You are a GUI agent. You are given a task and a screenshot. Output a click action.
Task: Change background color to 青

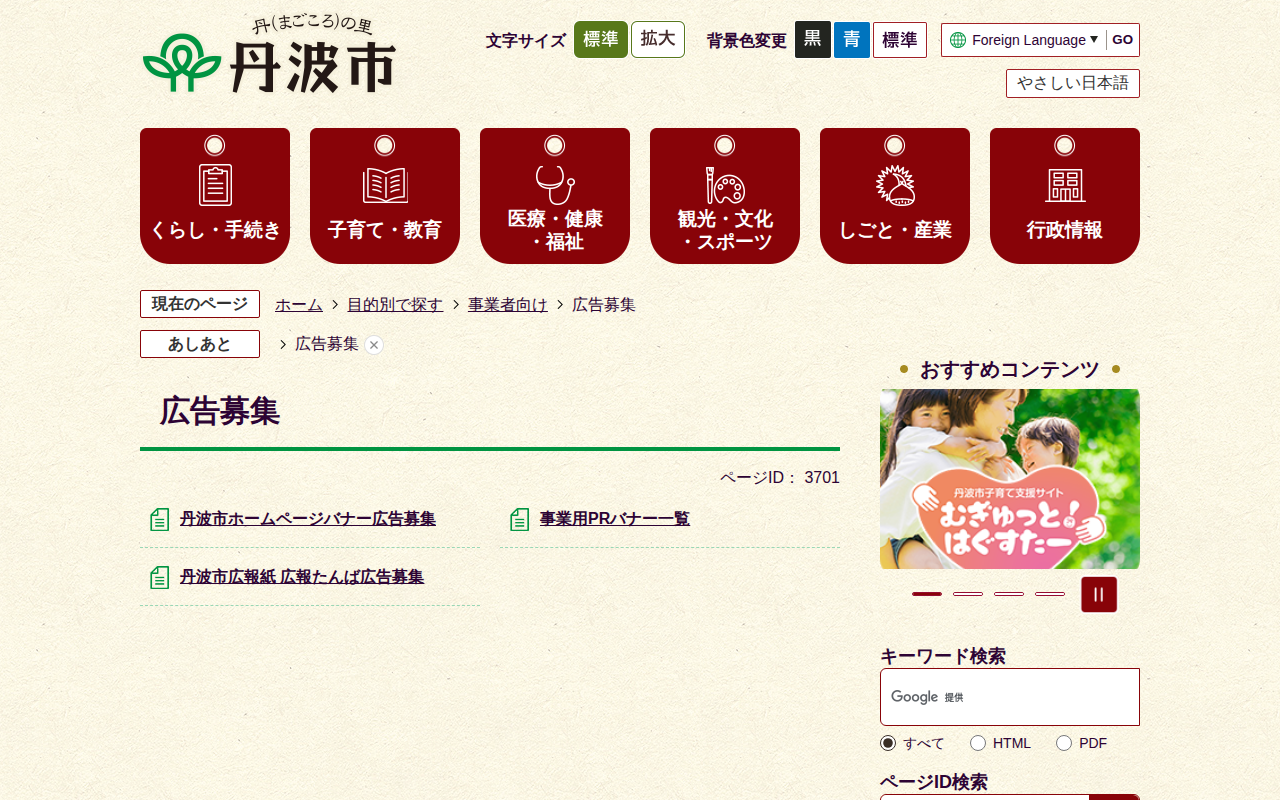852,40
